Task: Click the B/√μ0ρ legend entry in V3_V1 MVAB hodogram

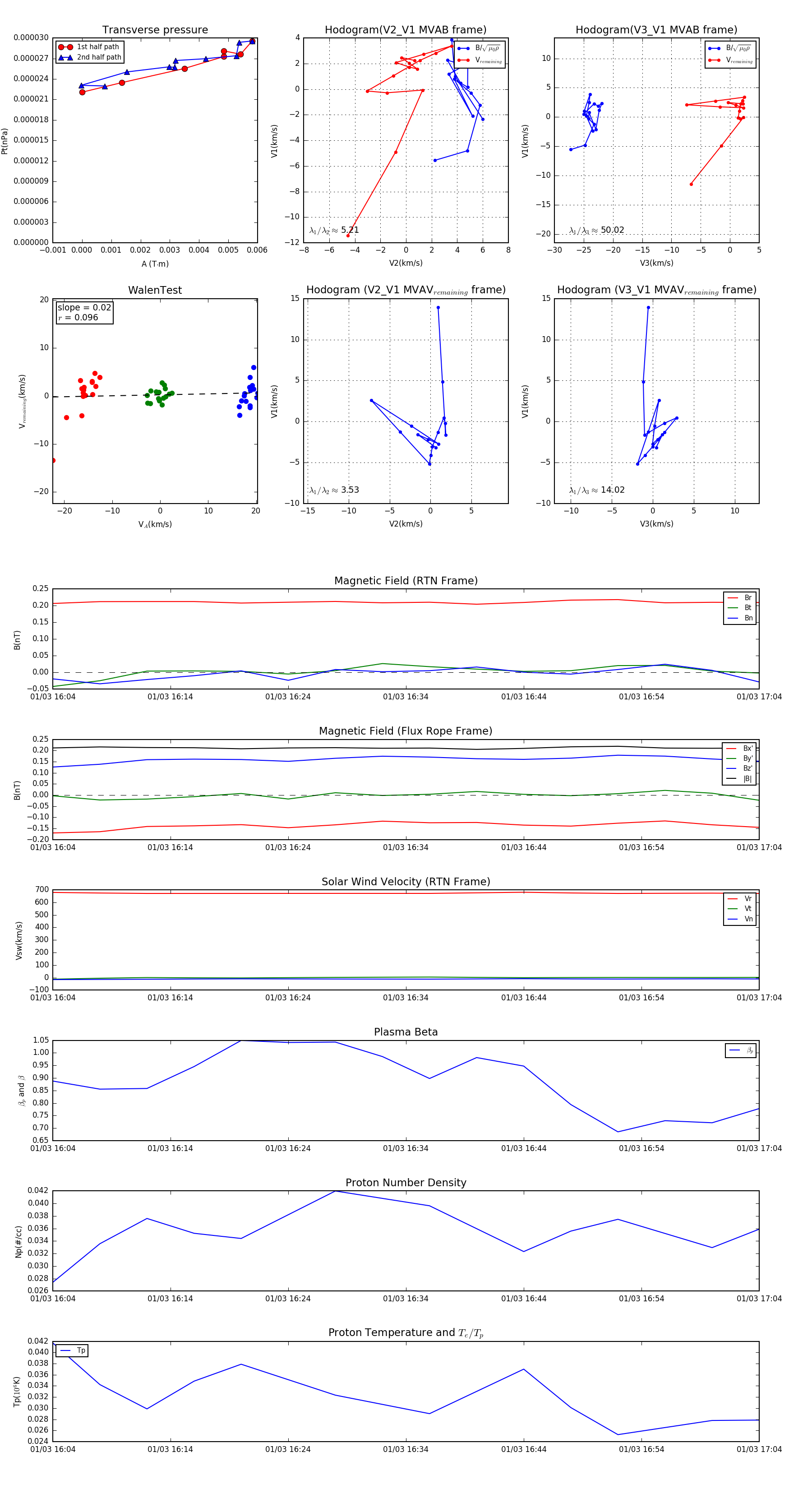Action: [x=730, y=48]
